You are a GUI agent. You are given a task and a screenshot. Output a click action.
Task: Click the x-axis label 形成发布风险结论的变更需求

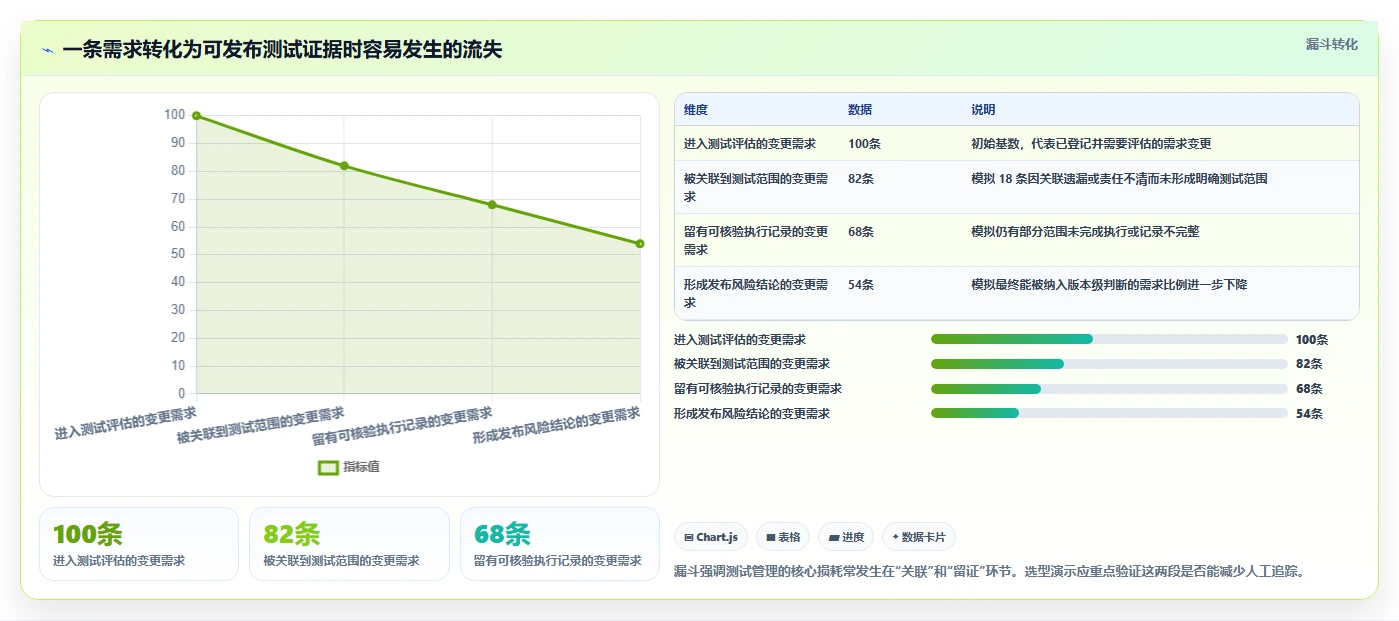point(556,427)
